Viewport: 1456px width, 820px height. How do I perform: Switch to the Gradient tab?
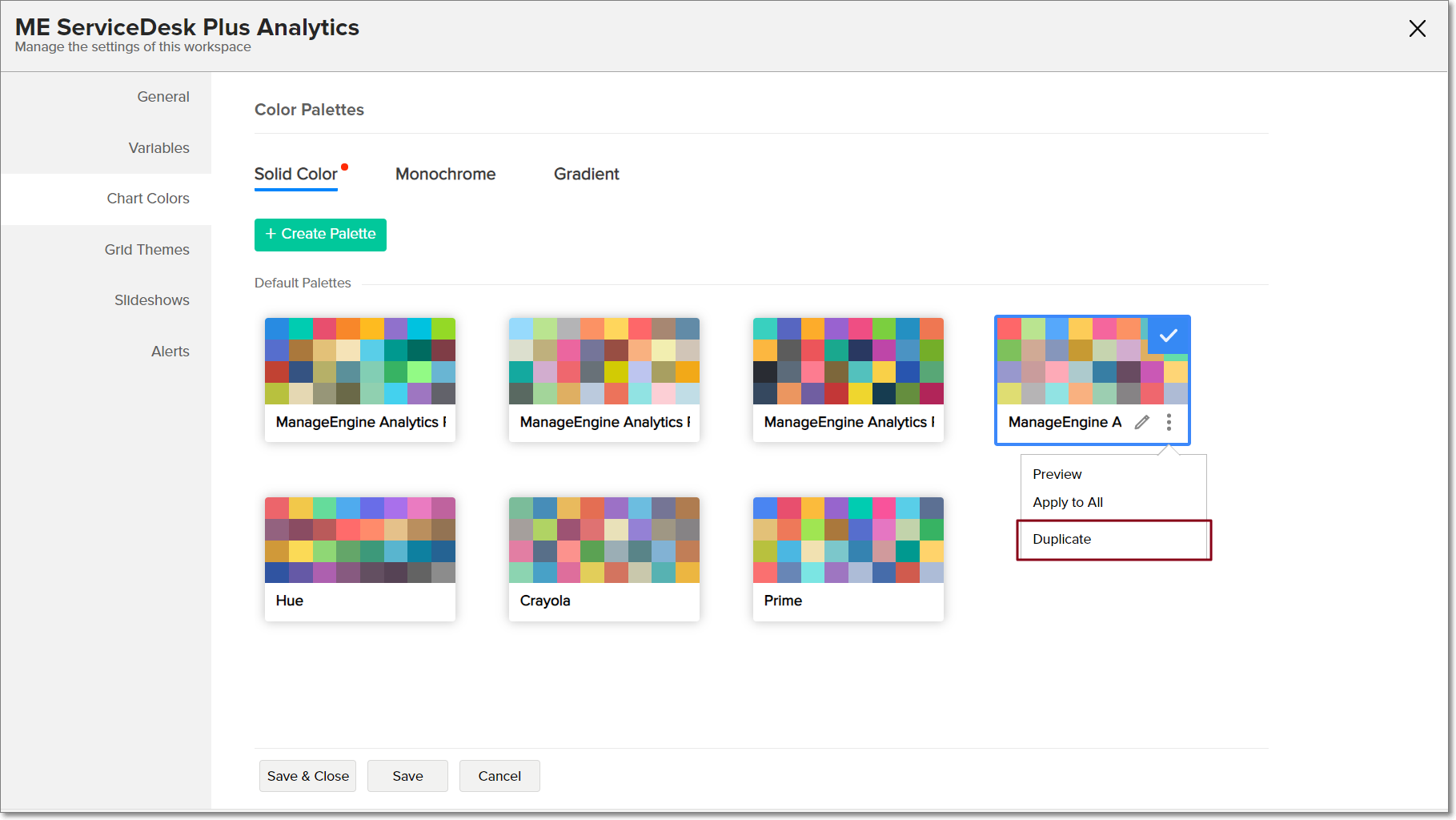pos(586,174)
